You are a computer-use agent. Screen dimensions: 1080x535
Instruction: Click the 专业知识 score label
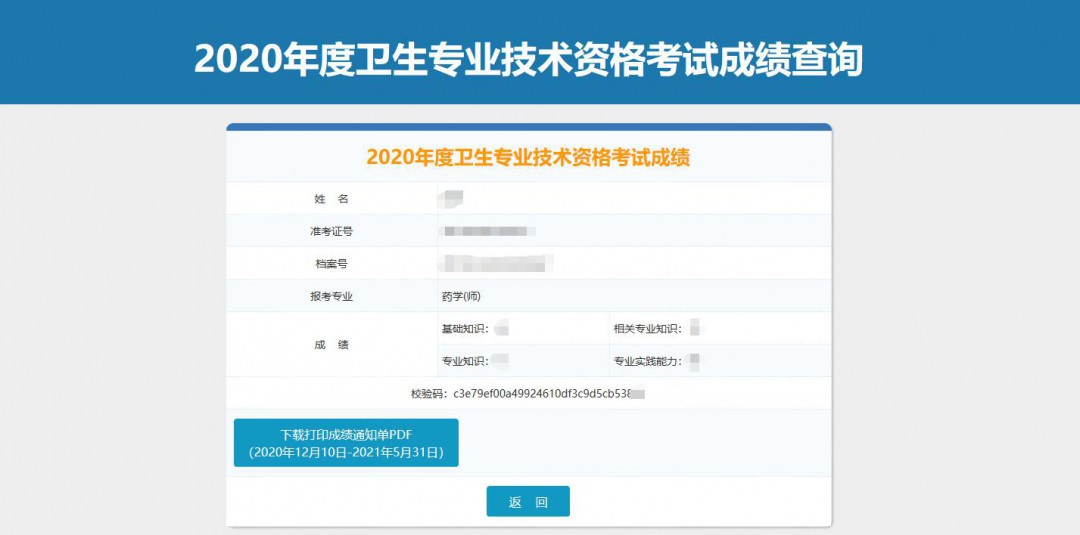click(465, 361)
